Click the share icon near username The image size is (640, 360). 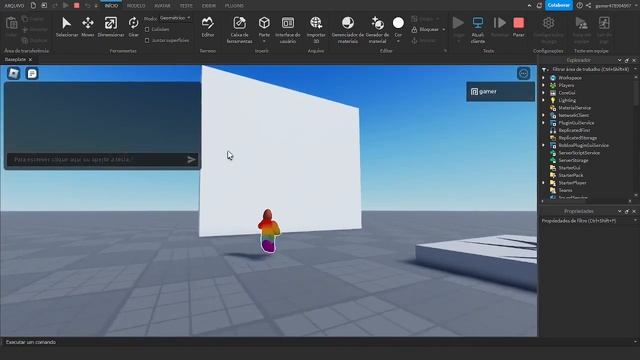[x=588, y=6]
